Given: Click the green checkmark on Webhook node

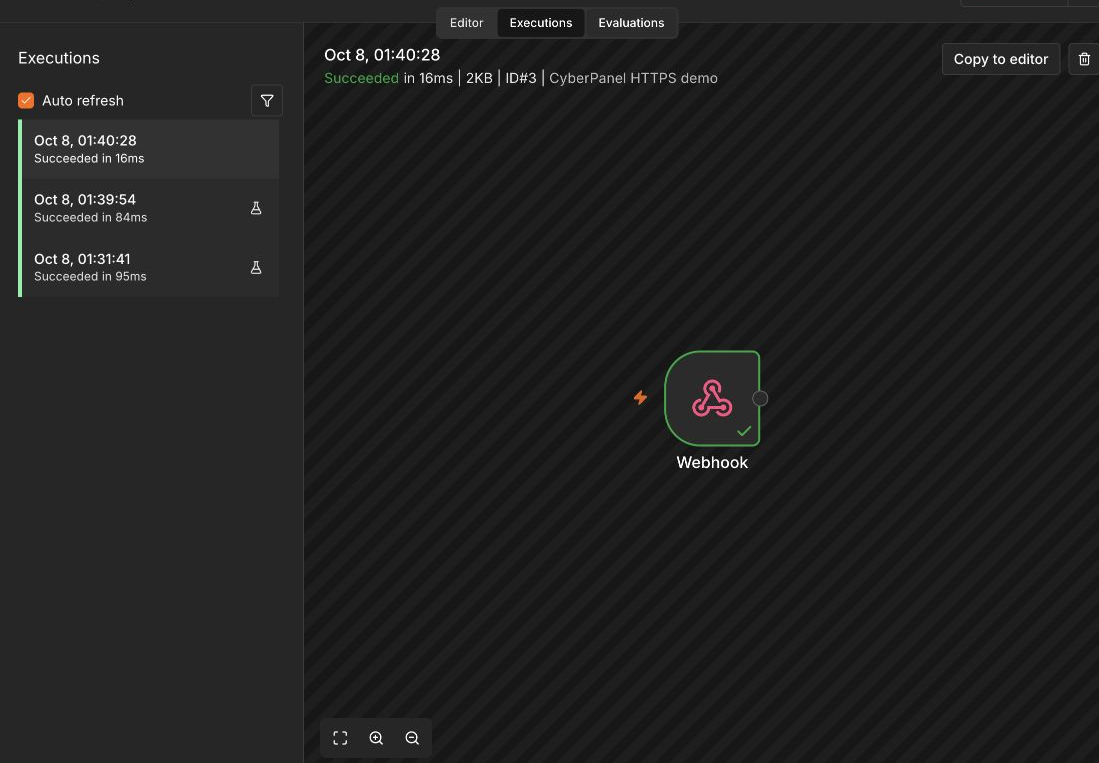Looking at the screenshot, I should pyautogui.click(x=744, y=431).
